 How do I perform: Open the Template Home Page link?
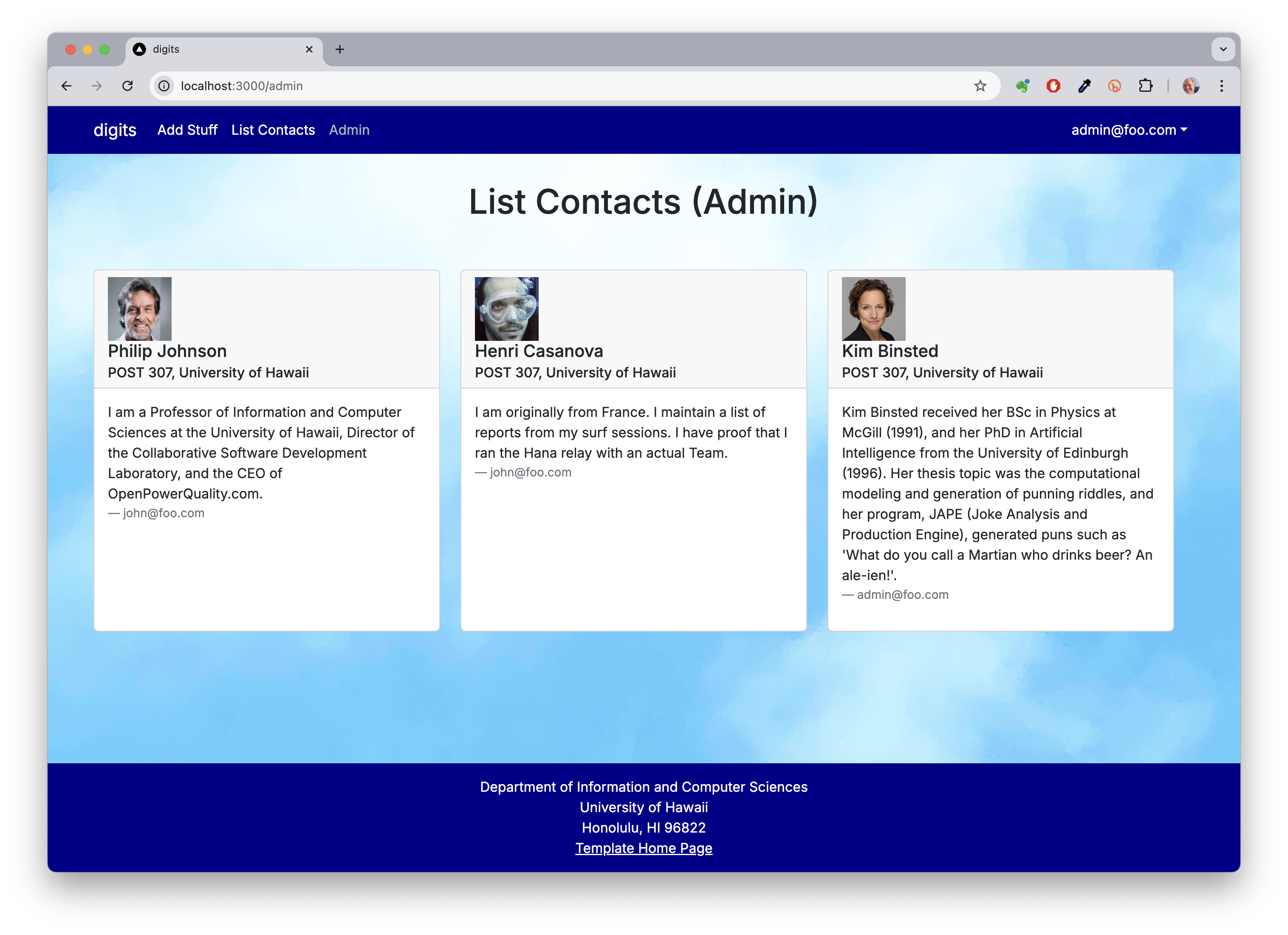(x=644, y=848)
